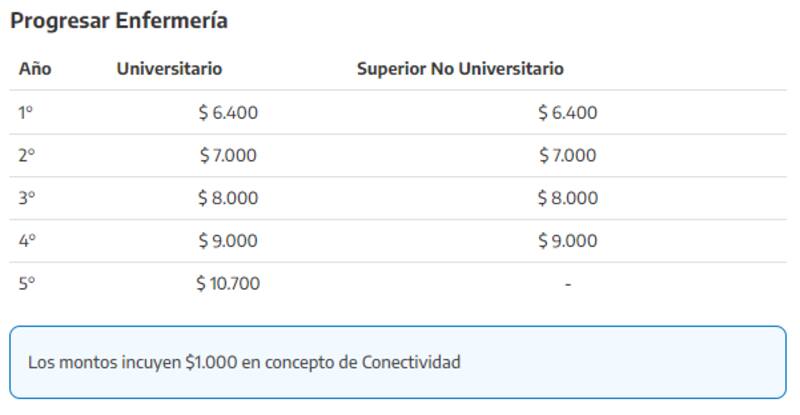Click the 3° year row label
This screenshot has width=800, height=415.
click(x=27, y=198)
